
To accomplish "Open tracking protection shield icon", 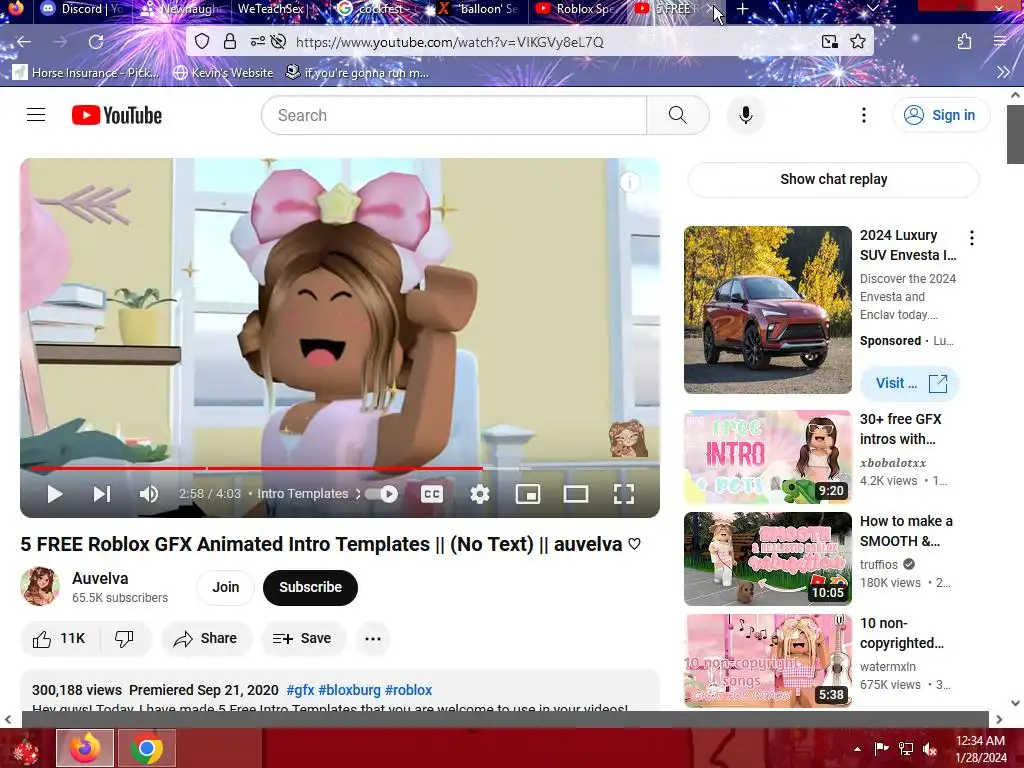I will tap(202, 42).
